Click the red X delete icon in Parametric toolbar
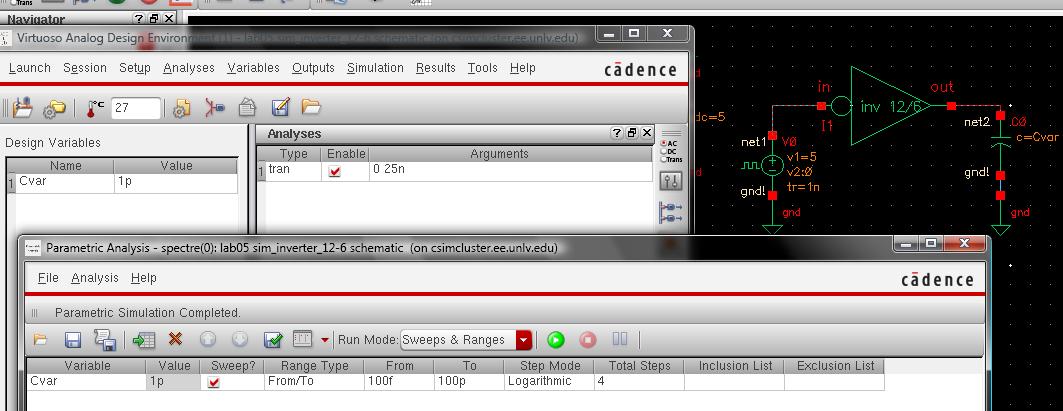Viewport: 1063px width, 411px height. click(x=176, y=338)
